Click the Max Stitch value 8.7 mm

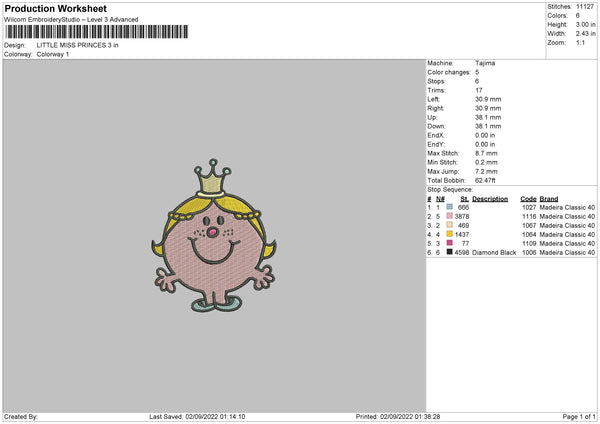pyautogui.click(x=486, y=153)
